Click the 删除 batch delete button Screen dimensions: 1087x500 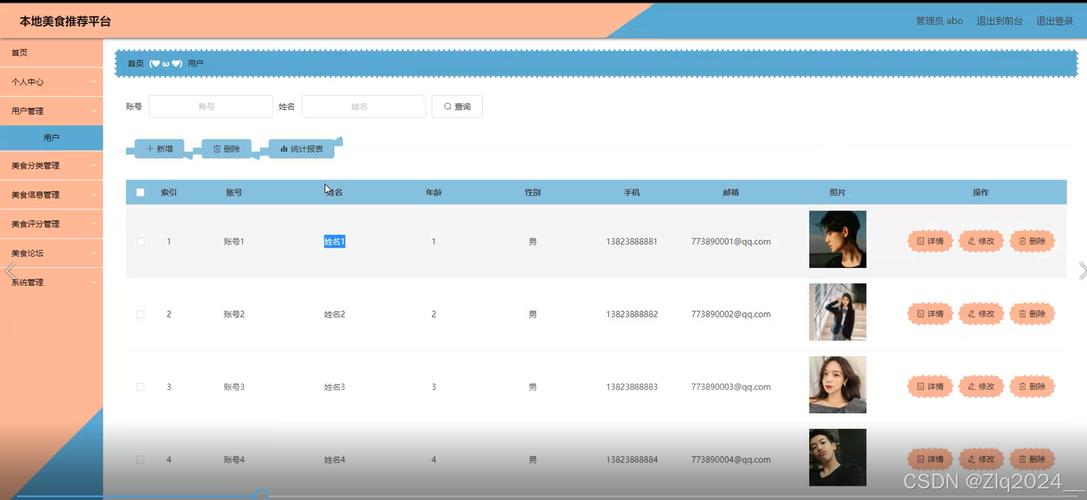[x=226, y=148]
